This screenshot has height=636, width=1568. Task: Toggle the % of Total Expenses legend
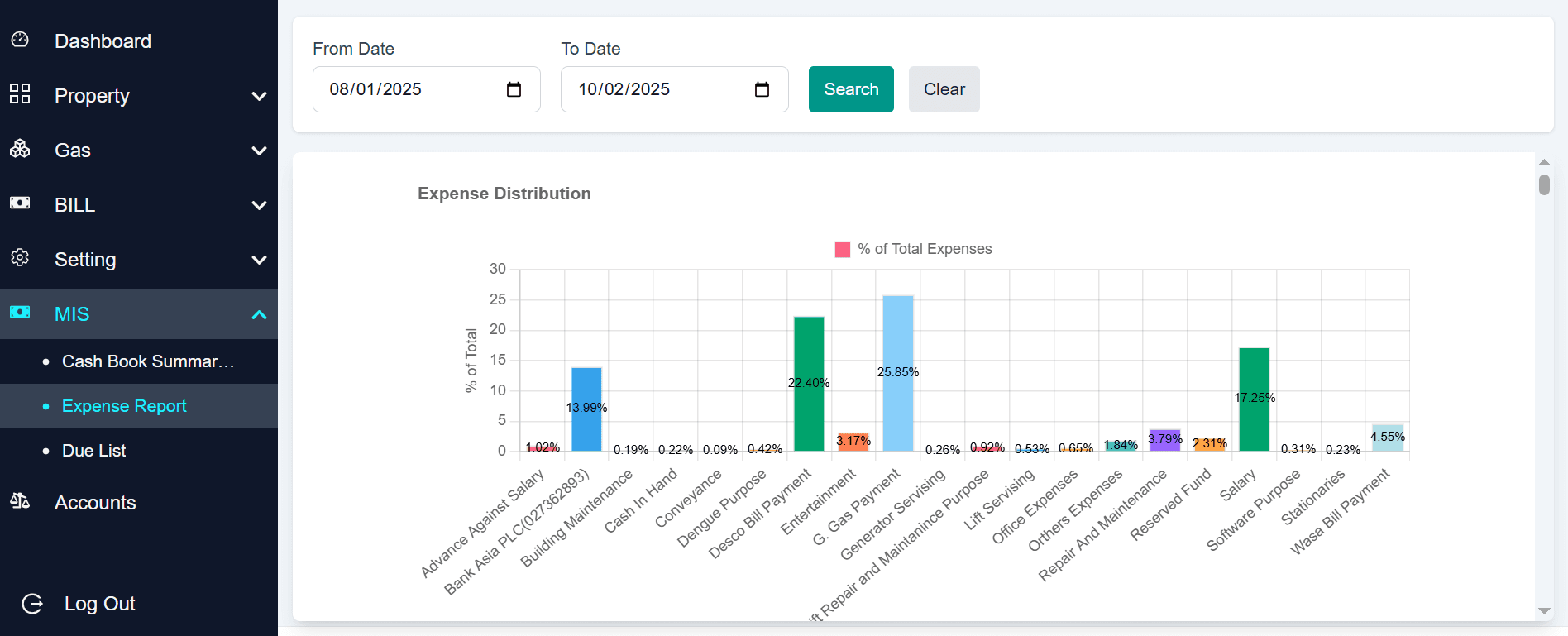pos(913,249)
